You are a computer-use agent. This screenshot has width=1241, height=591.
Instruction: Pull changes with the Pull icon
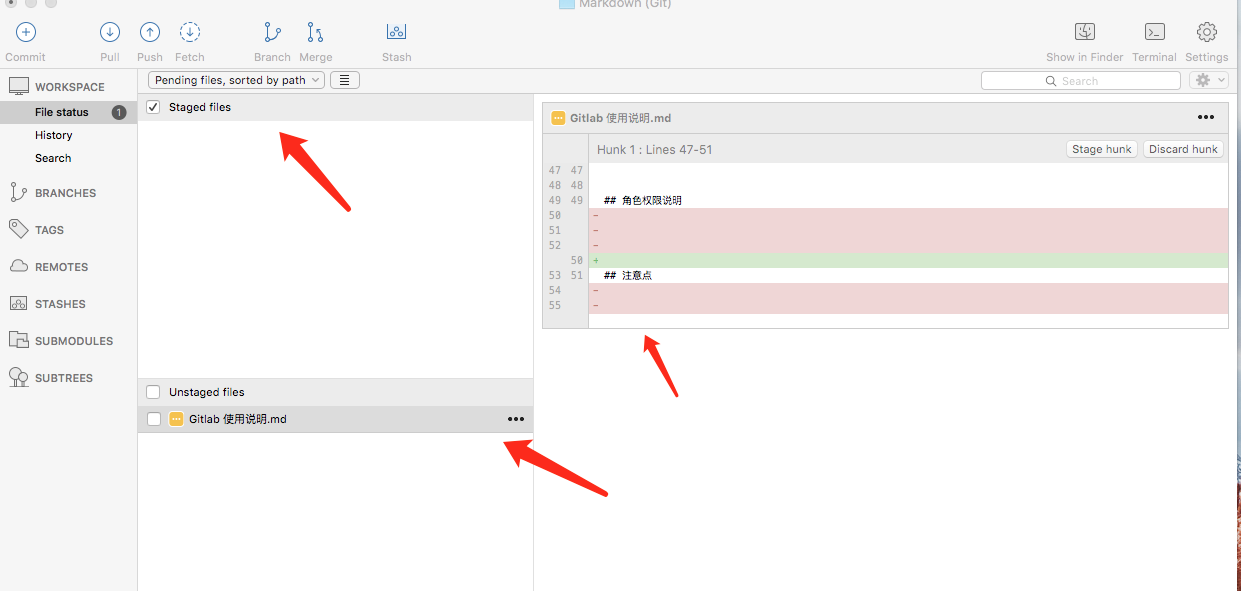tap(110, 33)
